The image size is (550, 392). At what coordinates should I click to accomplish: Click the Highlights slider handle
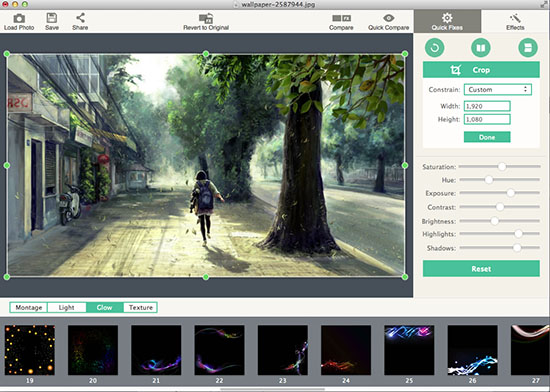point(518,234)
